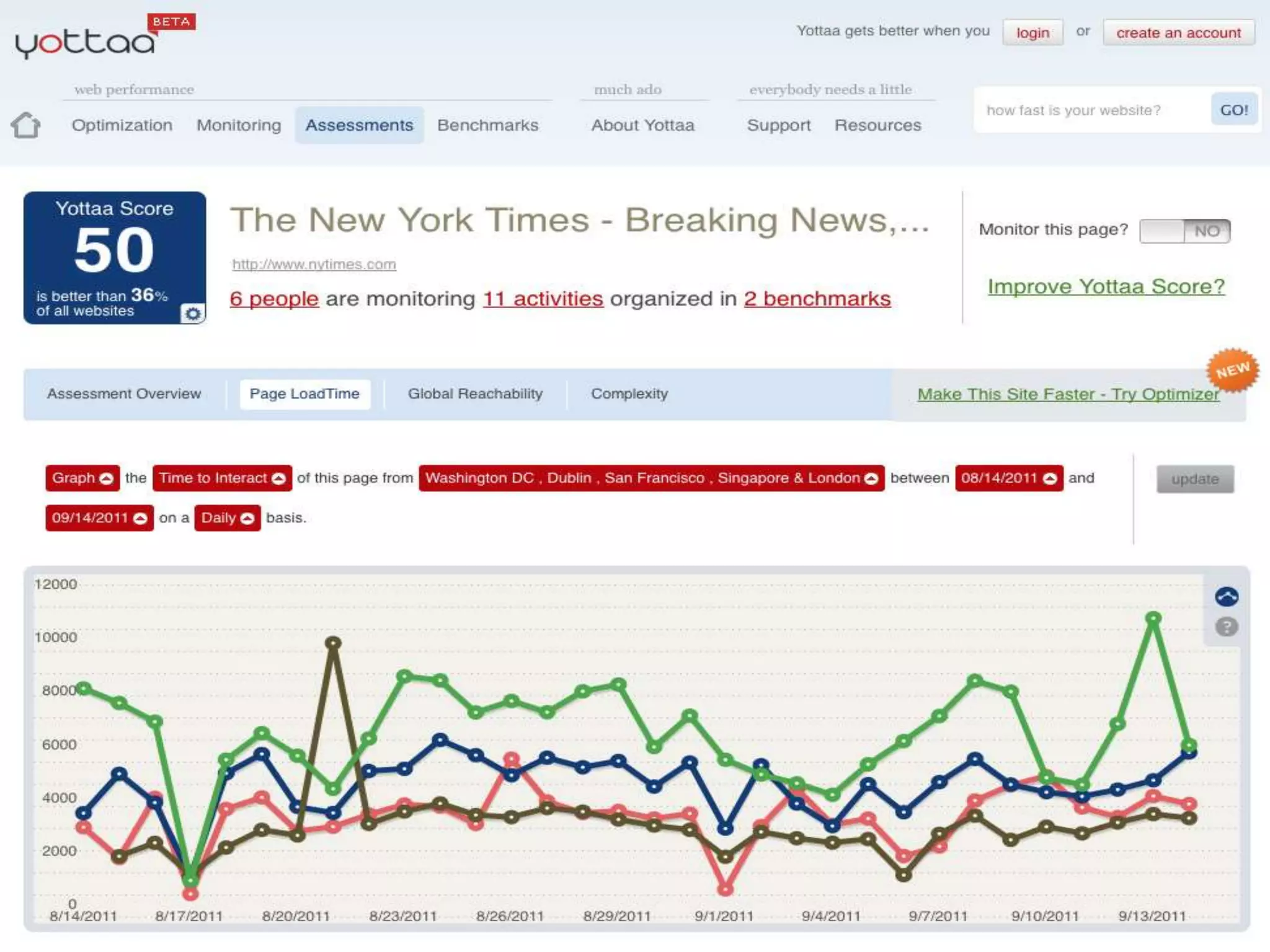
Task: Open the Benchmarks menu
Action: 488,125
